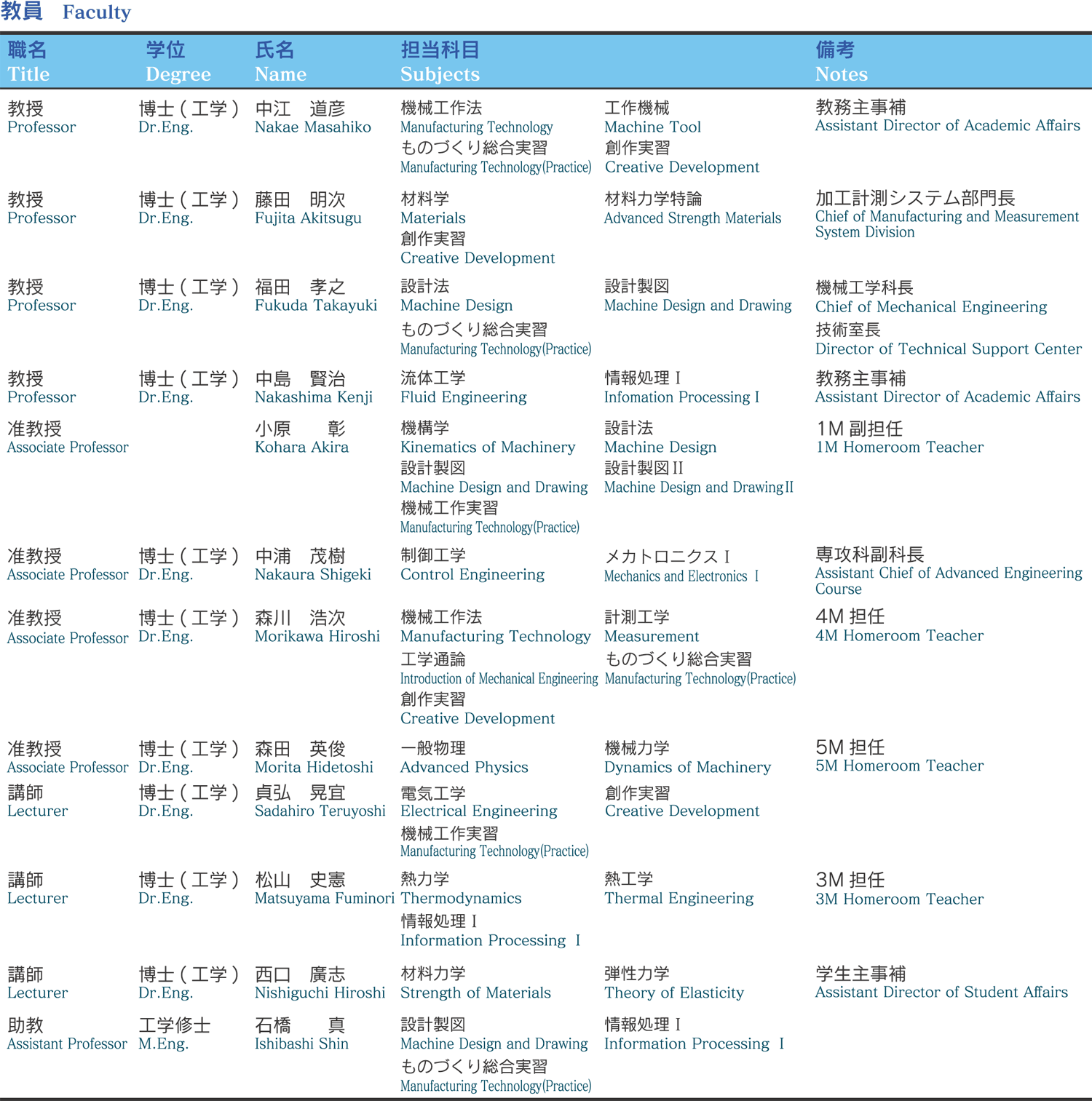Click the 'Name' column header
This screenshot has width=1092, height=1101.
pos(280,74)
